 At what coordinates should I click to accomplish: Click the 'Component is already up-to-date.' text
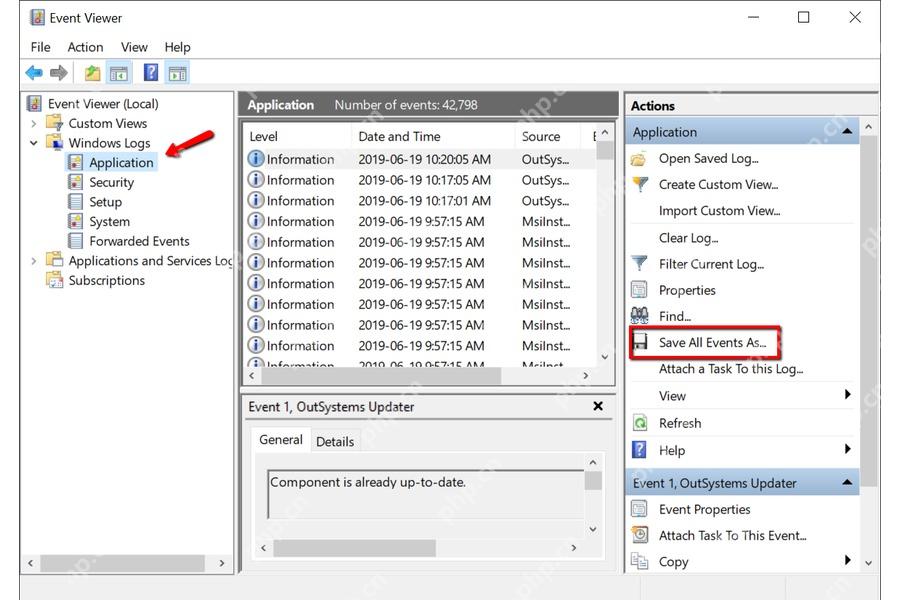[x=368, y=482]
